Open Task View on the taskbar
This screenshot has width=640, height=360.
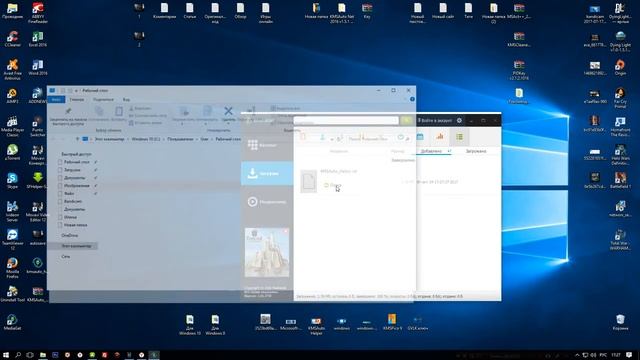(30, 355)
